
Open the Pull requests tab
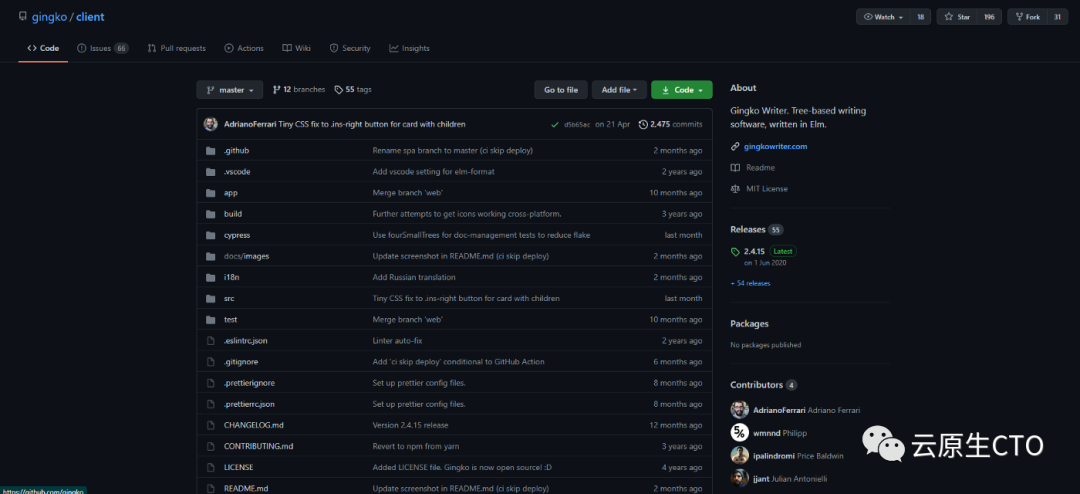pos(176,48)
